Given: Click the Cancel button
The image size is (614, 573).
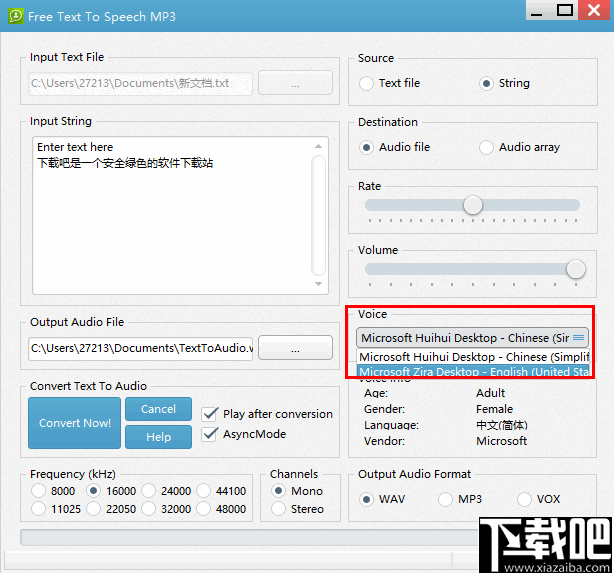Looking at the screenshot, I should pyautogui.click(x=159, y=409).
